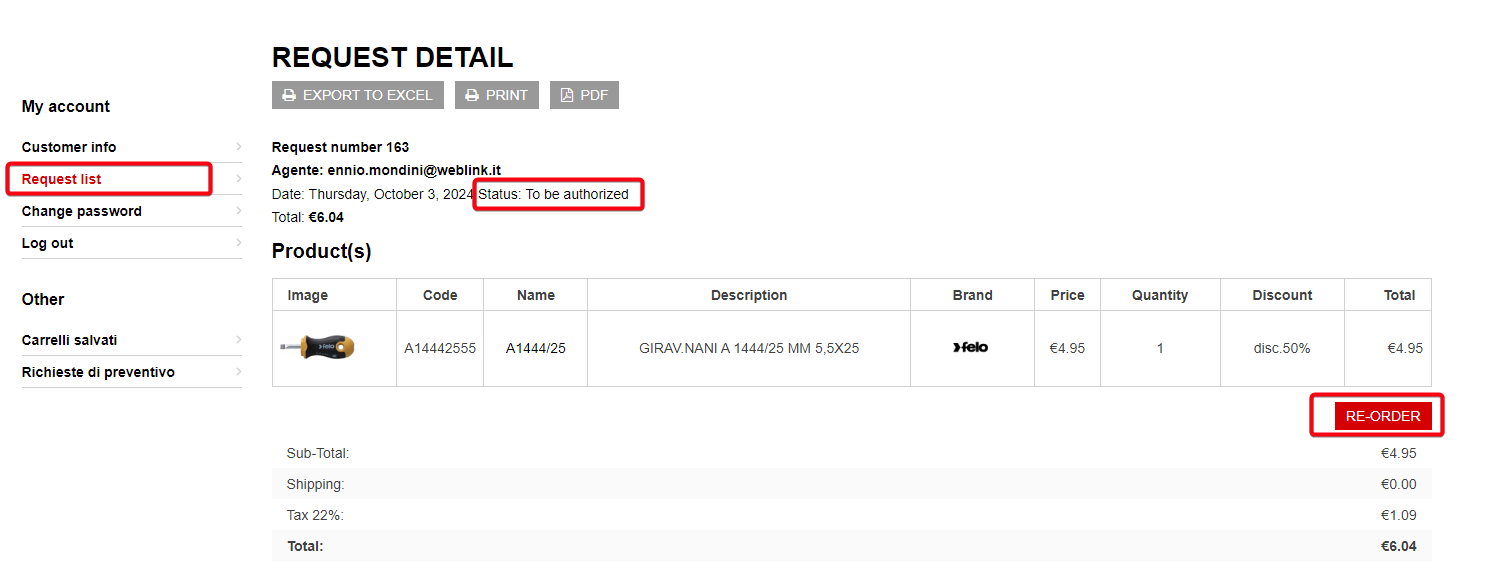
Task: Open Carrelli salvati under Other
Action: pos(70,340)
